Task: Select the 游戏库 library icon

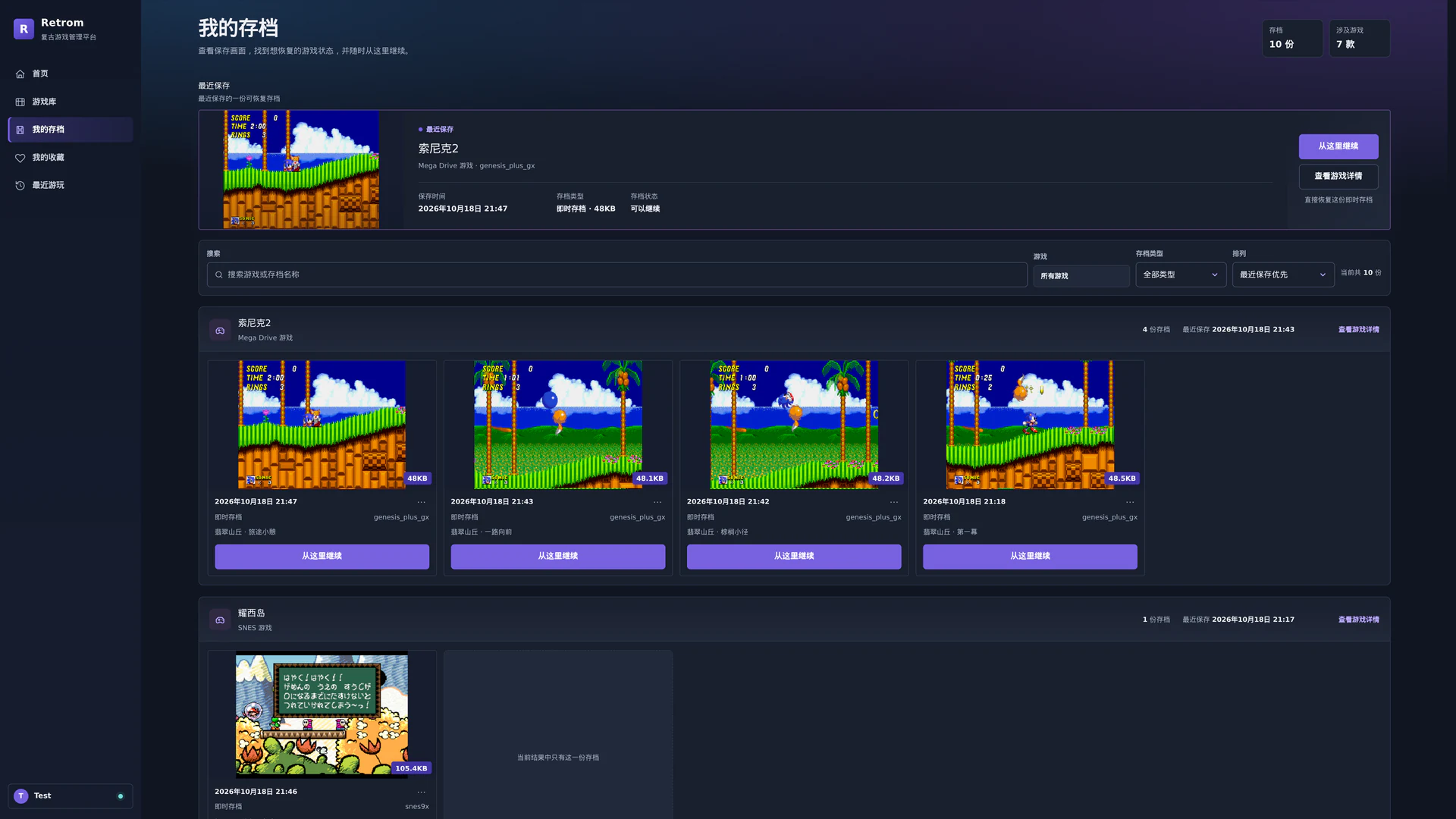Action: 20,102
